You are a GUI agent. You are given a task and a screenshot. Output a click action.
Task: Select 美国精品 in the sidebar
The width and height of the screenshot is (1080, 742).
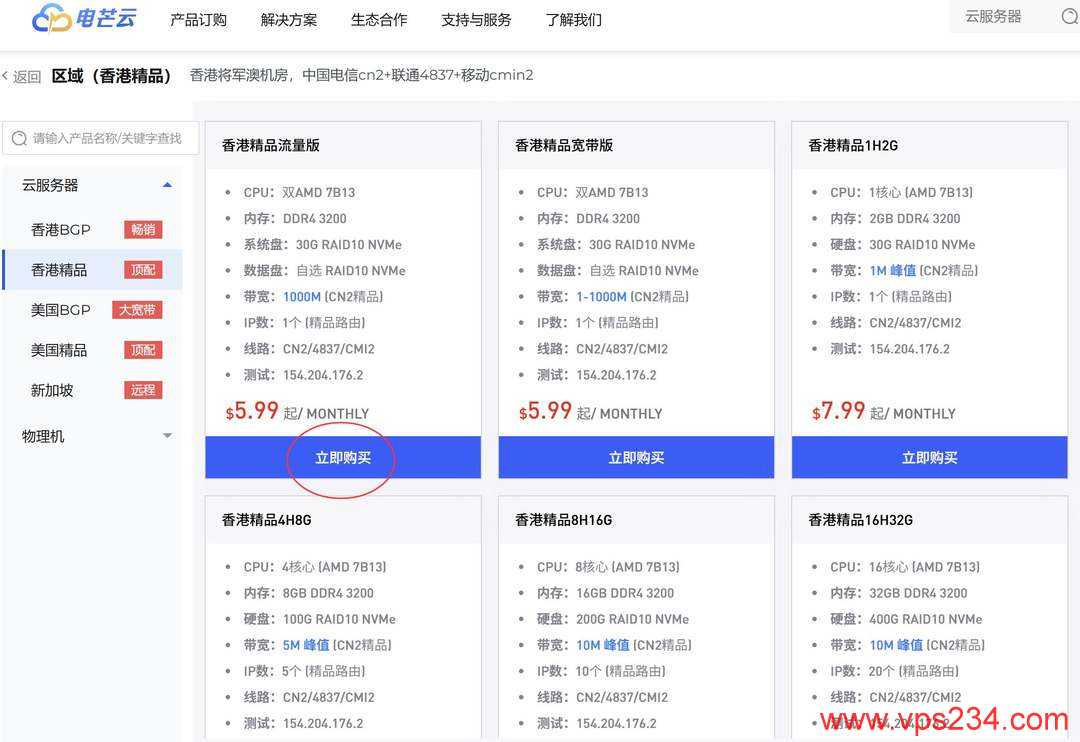click(59, 350)
